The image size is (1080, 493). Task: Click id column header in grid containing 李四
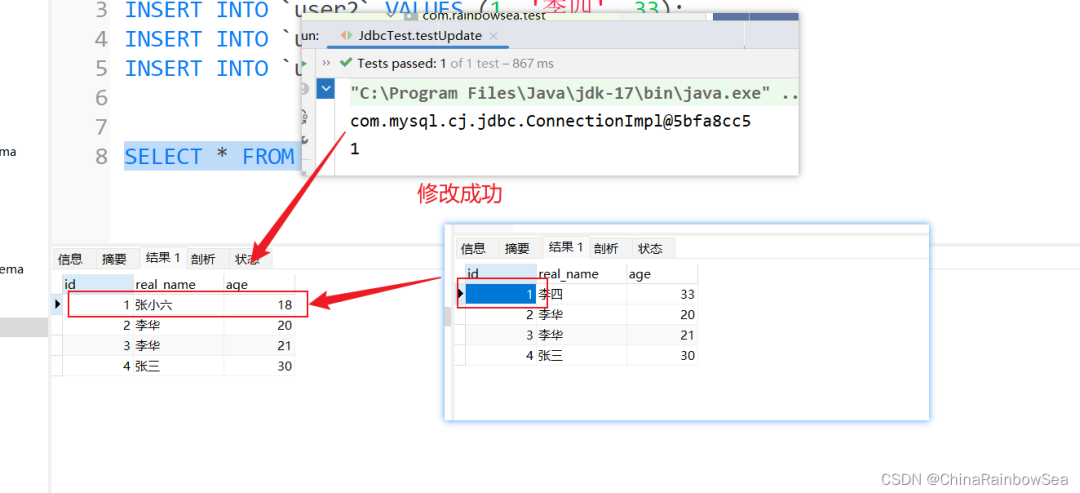[501, 273]
